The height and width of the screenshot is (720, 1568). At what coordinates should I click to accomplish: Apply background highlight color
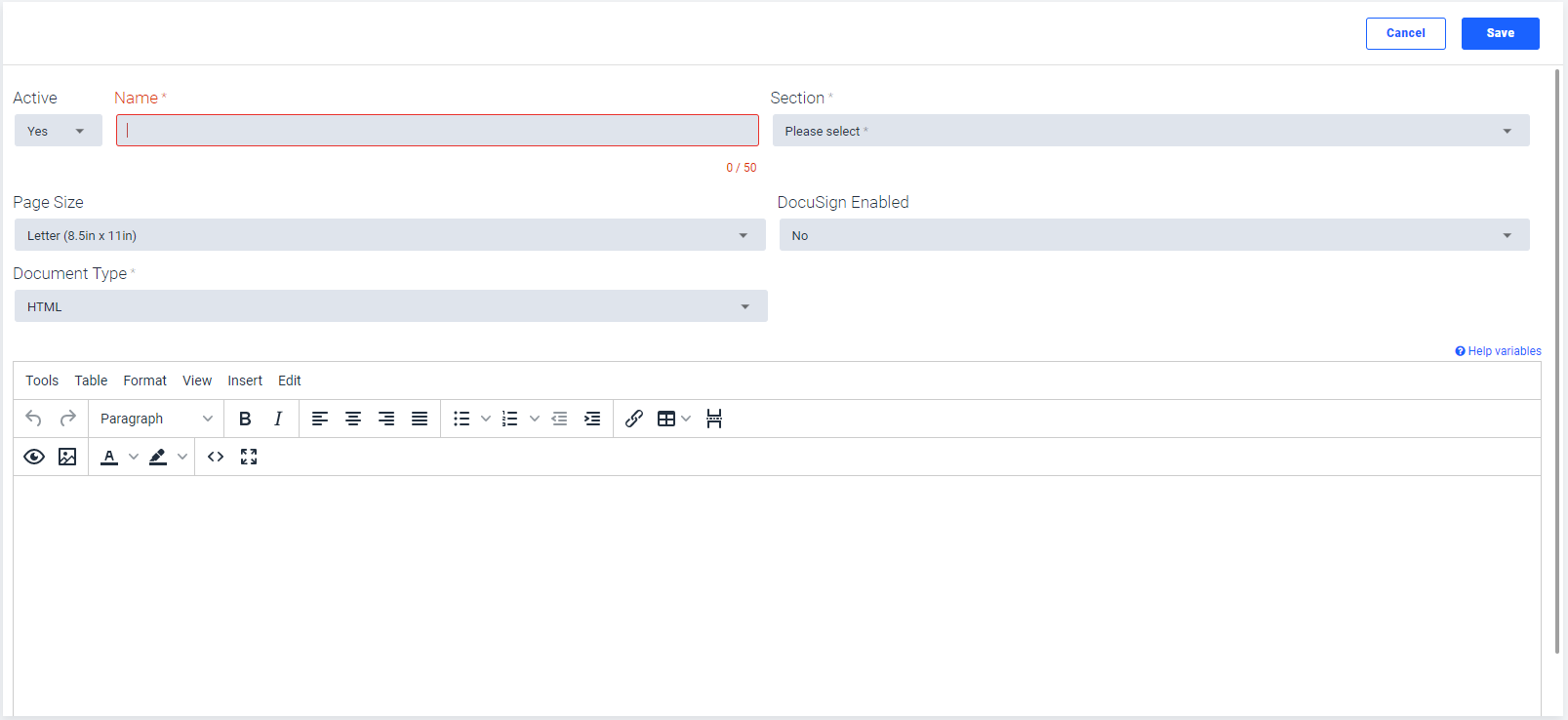(158, 457)
